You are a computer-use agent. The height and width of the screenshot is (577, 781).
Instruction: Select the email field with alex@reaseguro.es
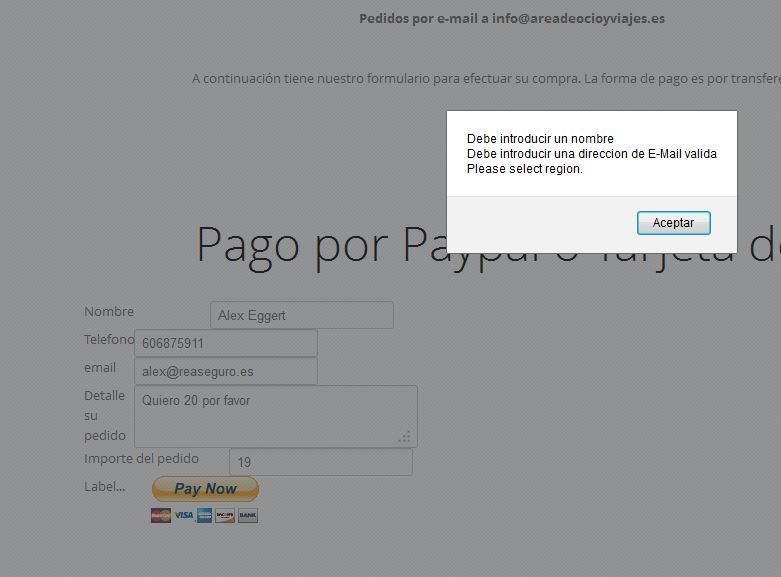pyautogui.click(x=226, y=371)
